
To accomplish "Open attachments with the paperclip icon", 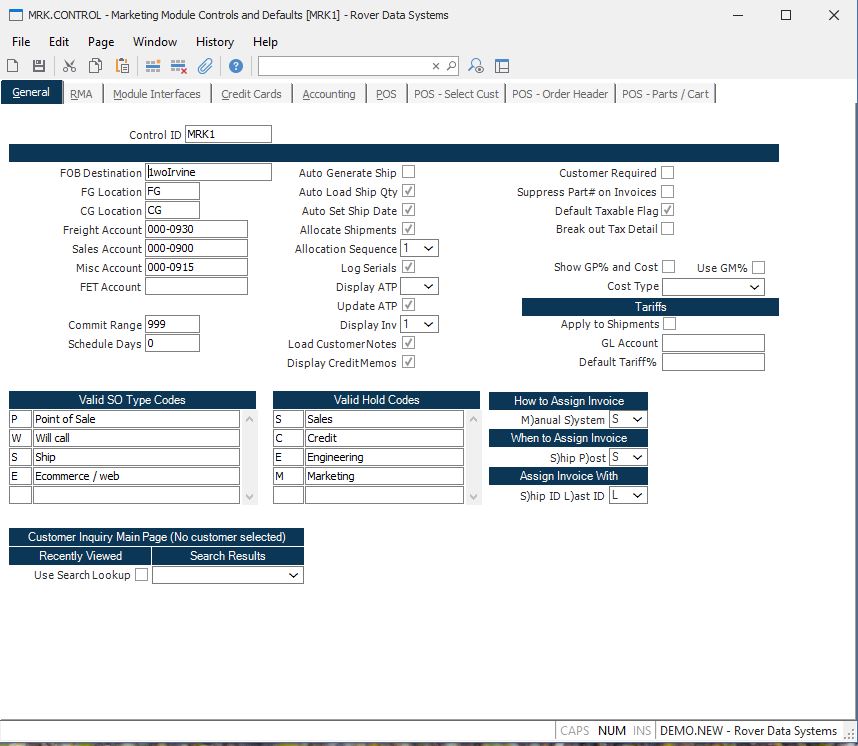I will (x=205, y=66).
